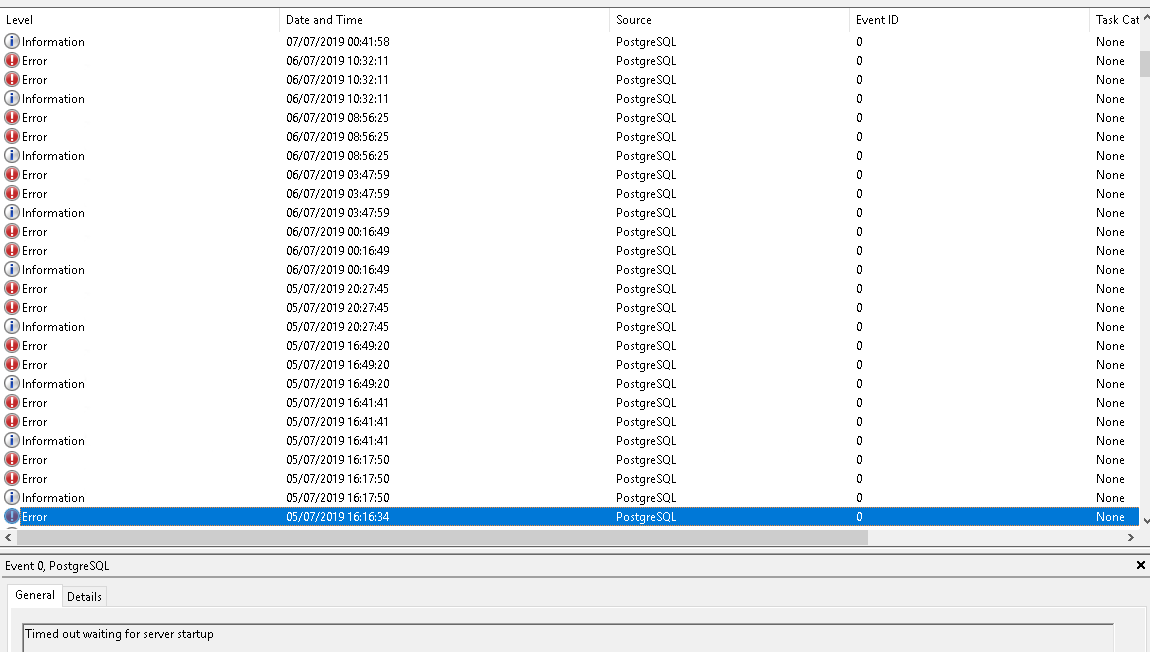The width and height of the screenshot is (1150, 652).
Task: Click Information icon for 06/07/2019 00:16:49 entry
Action: (12, 270)
